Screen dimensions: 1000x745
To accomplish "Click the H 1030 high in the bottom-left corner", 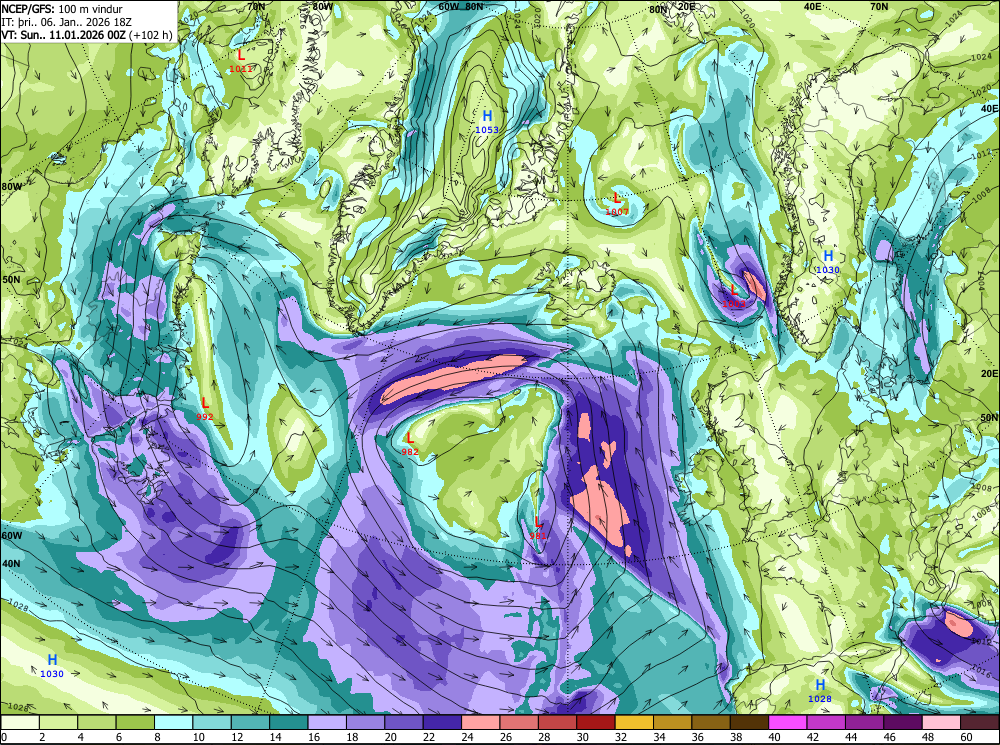I will [x=52, y=666].
